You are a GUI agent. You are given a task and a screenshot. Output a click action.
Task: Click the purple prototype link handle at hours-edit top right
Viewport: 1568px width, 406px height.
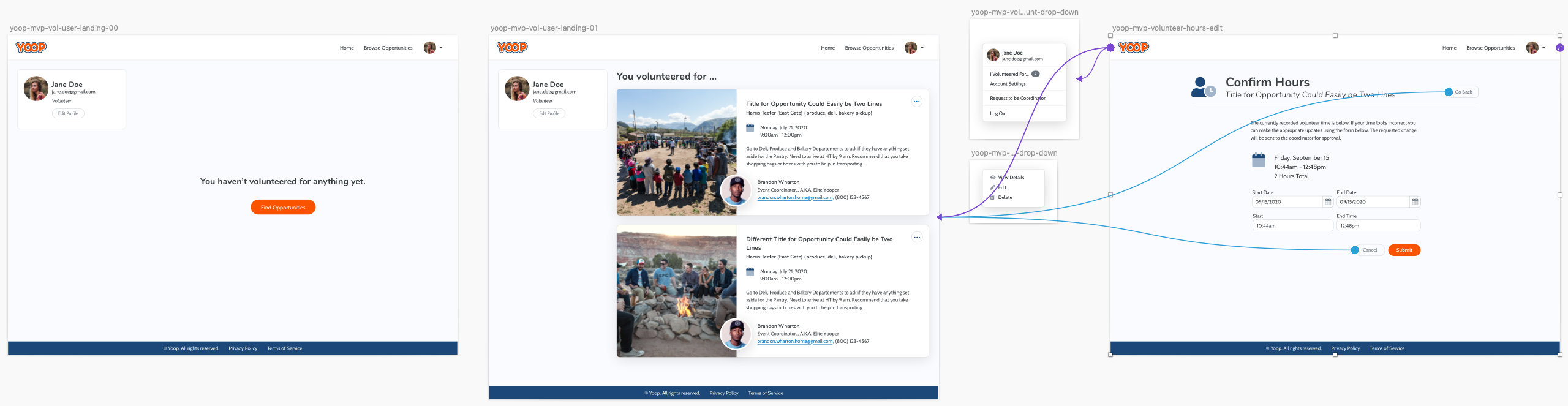click(x=1560, y=48)
